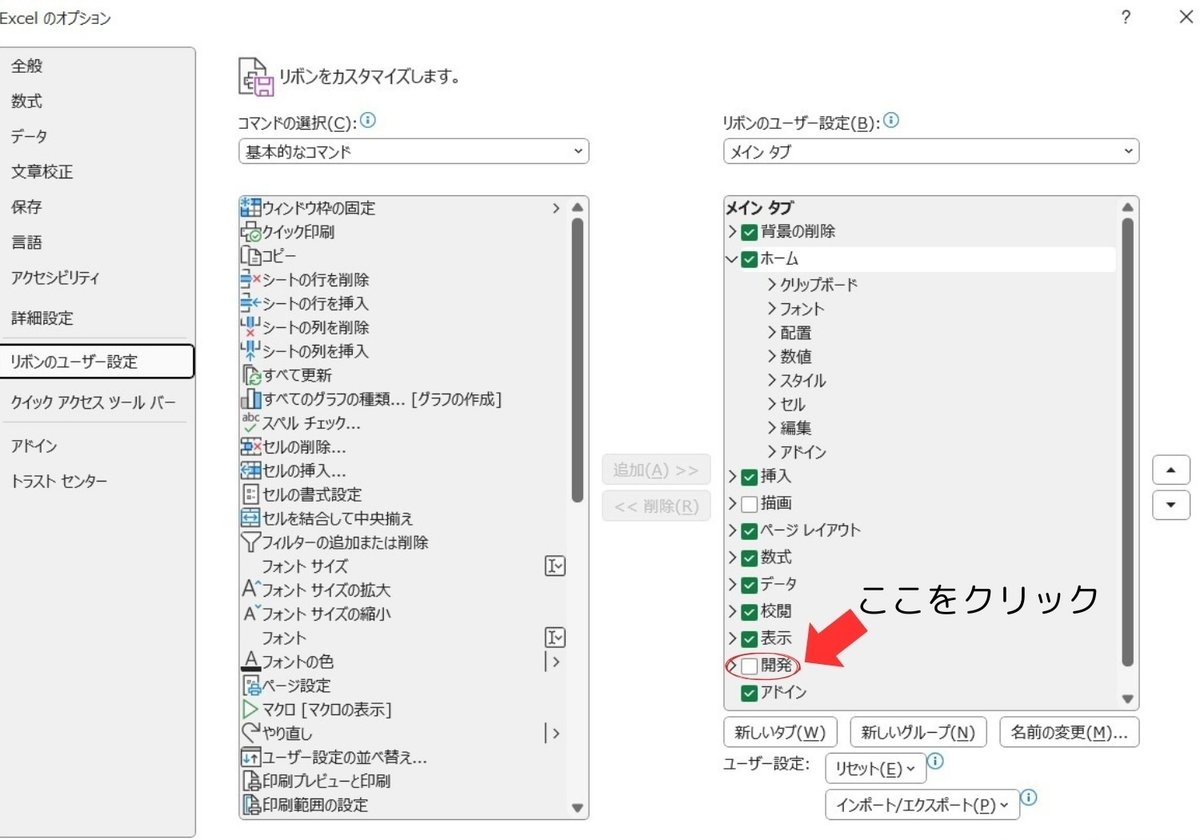Viewport: 1200px width, 840px height.
Task: Open the メイン タブ dropdown
Action: point(931,151)
